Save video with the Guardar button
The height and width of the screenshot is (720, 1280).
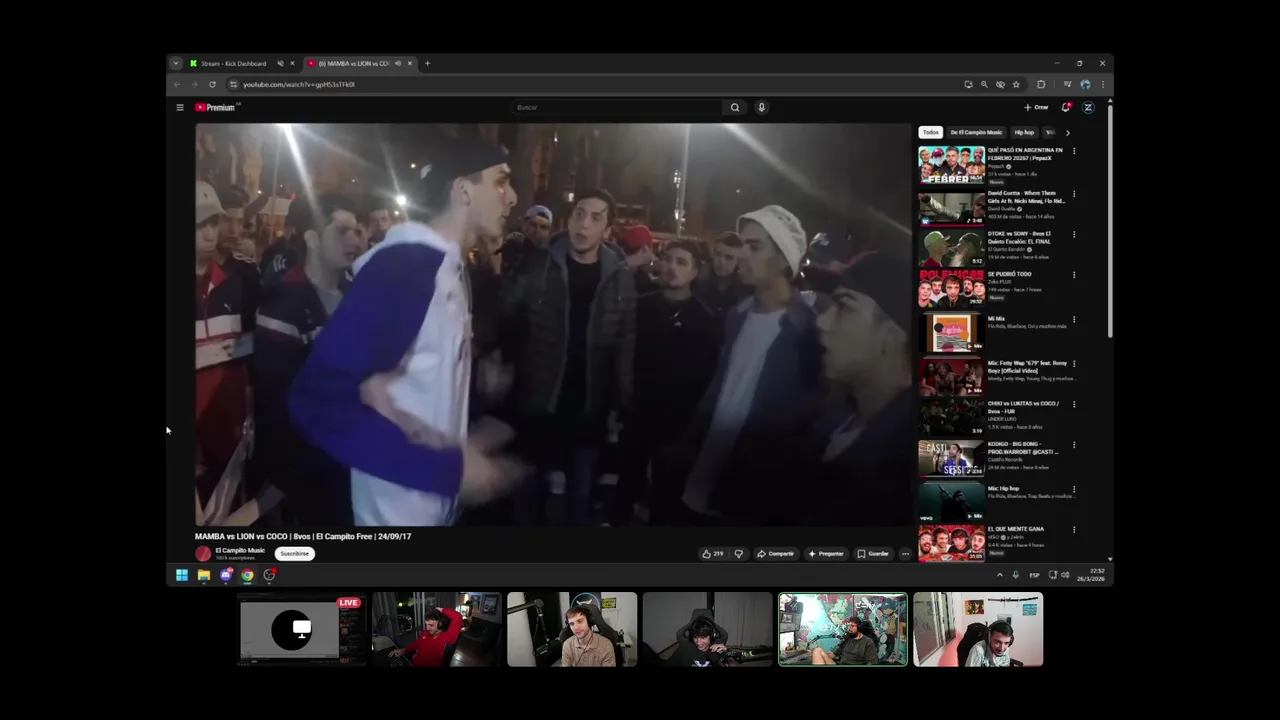(873, 553)
